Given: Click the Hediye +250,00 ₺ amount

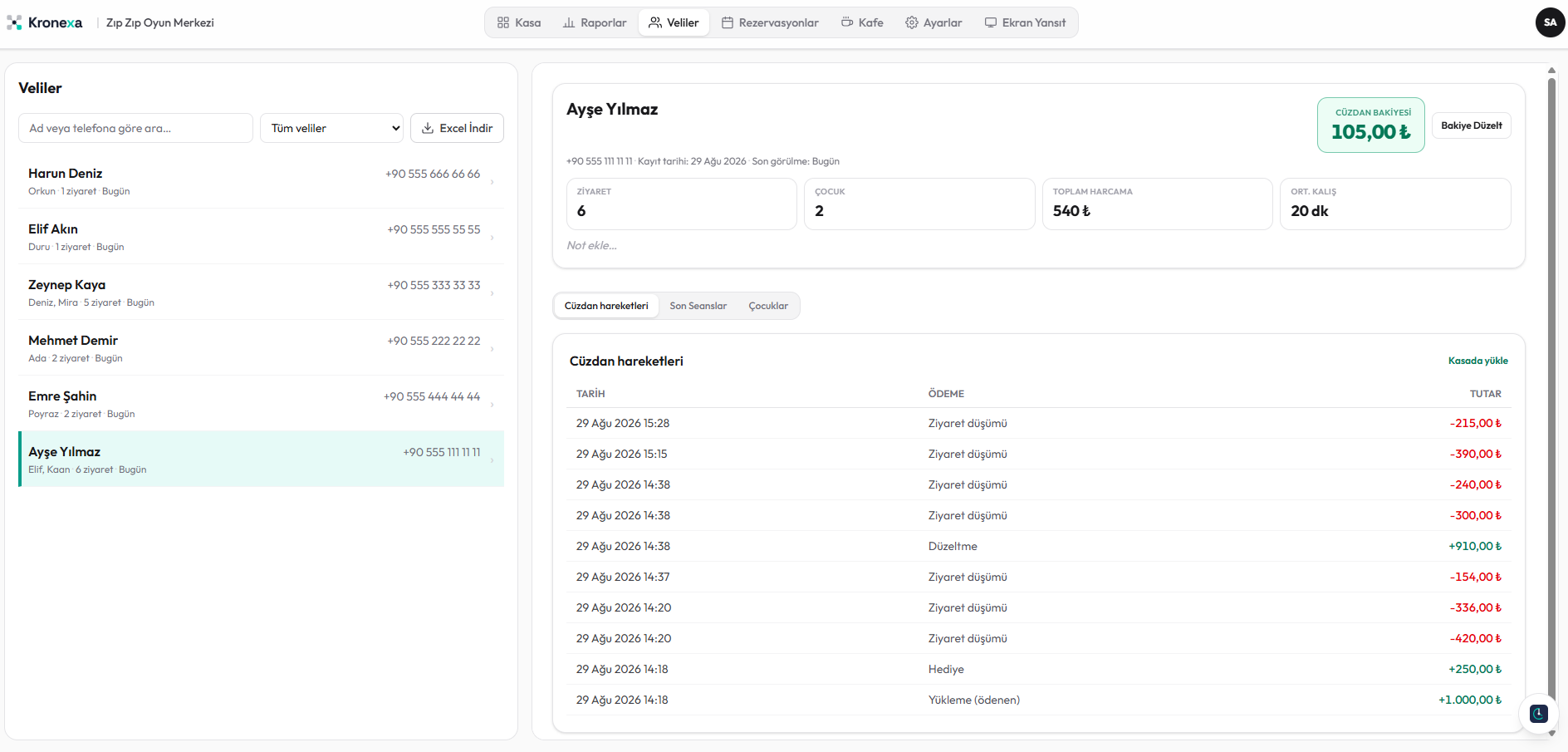Looking at the screenshot, I should tap(1475, 669).
